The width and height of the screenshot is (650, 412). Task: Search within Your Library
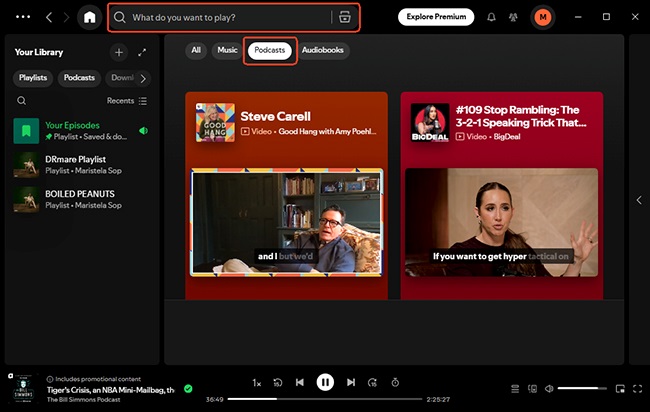(x=22, y=101)
